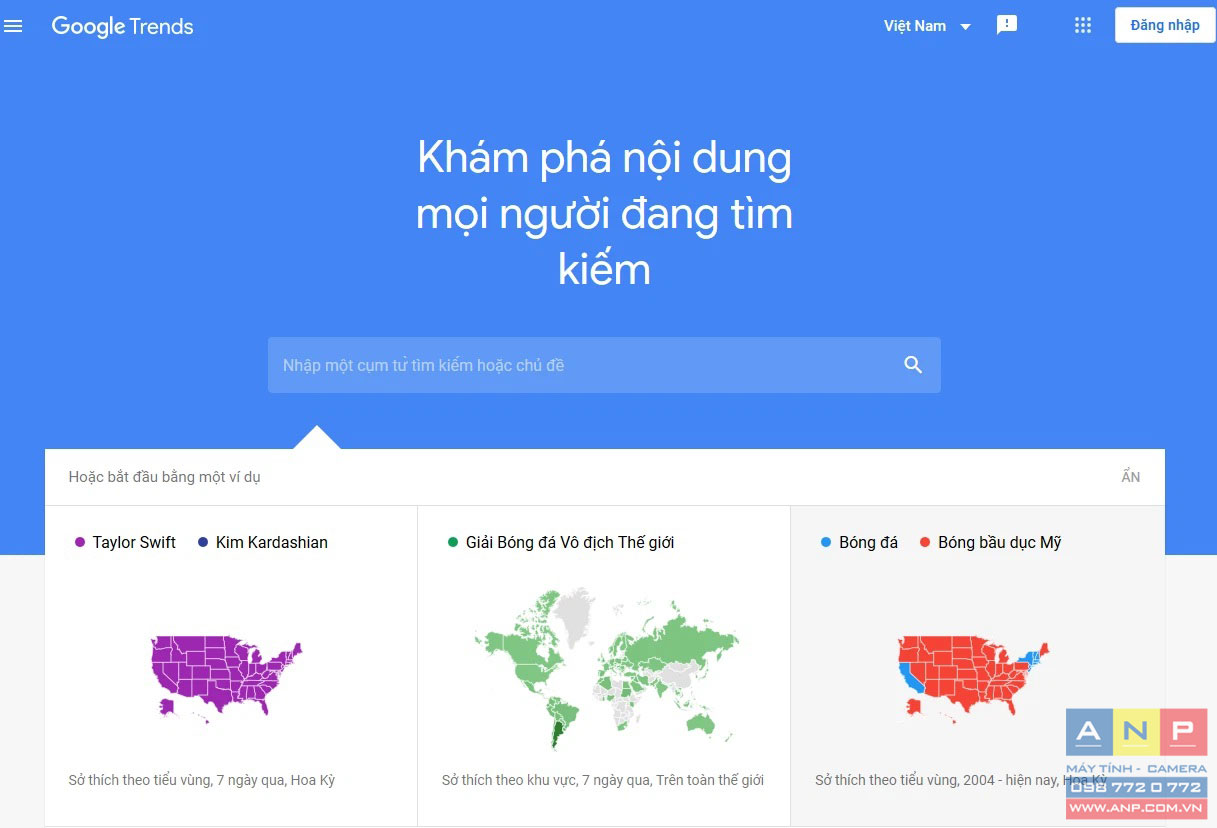Click the Bóng bầu dục Mỹ label

coord(1000,542)
